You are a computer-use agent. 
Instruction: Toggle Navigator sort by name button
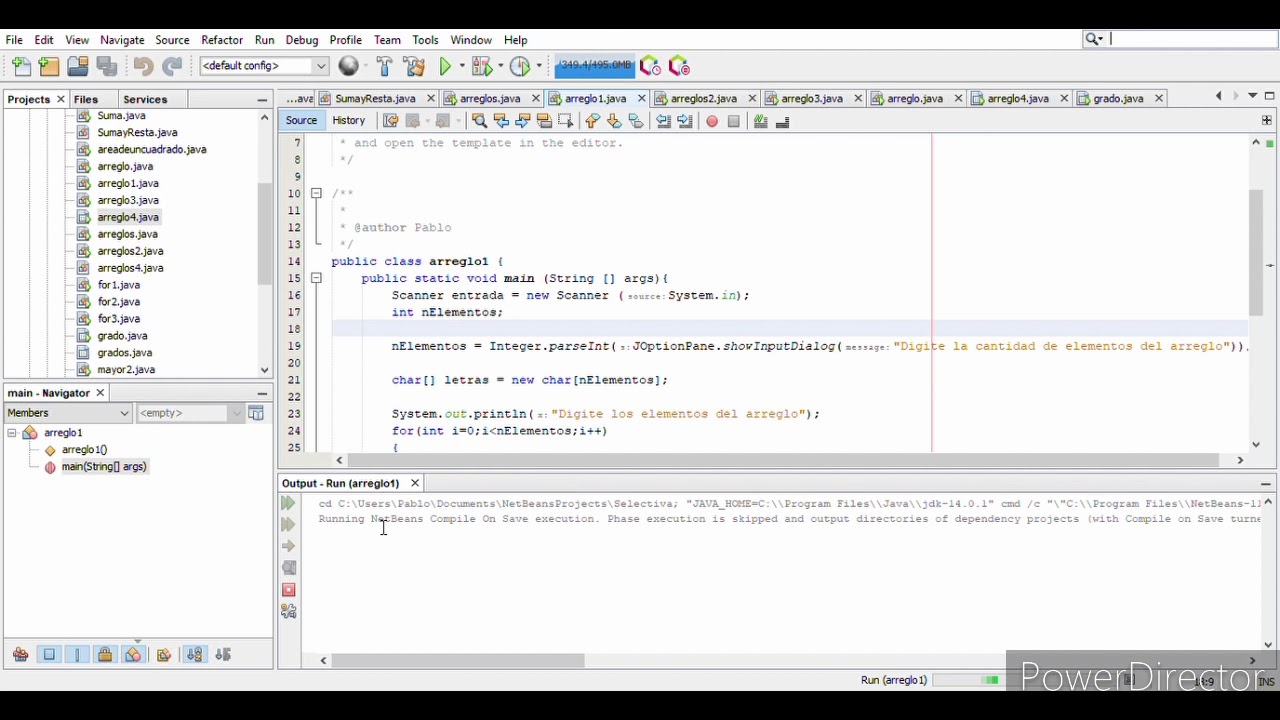[194, 655]
